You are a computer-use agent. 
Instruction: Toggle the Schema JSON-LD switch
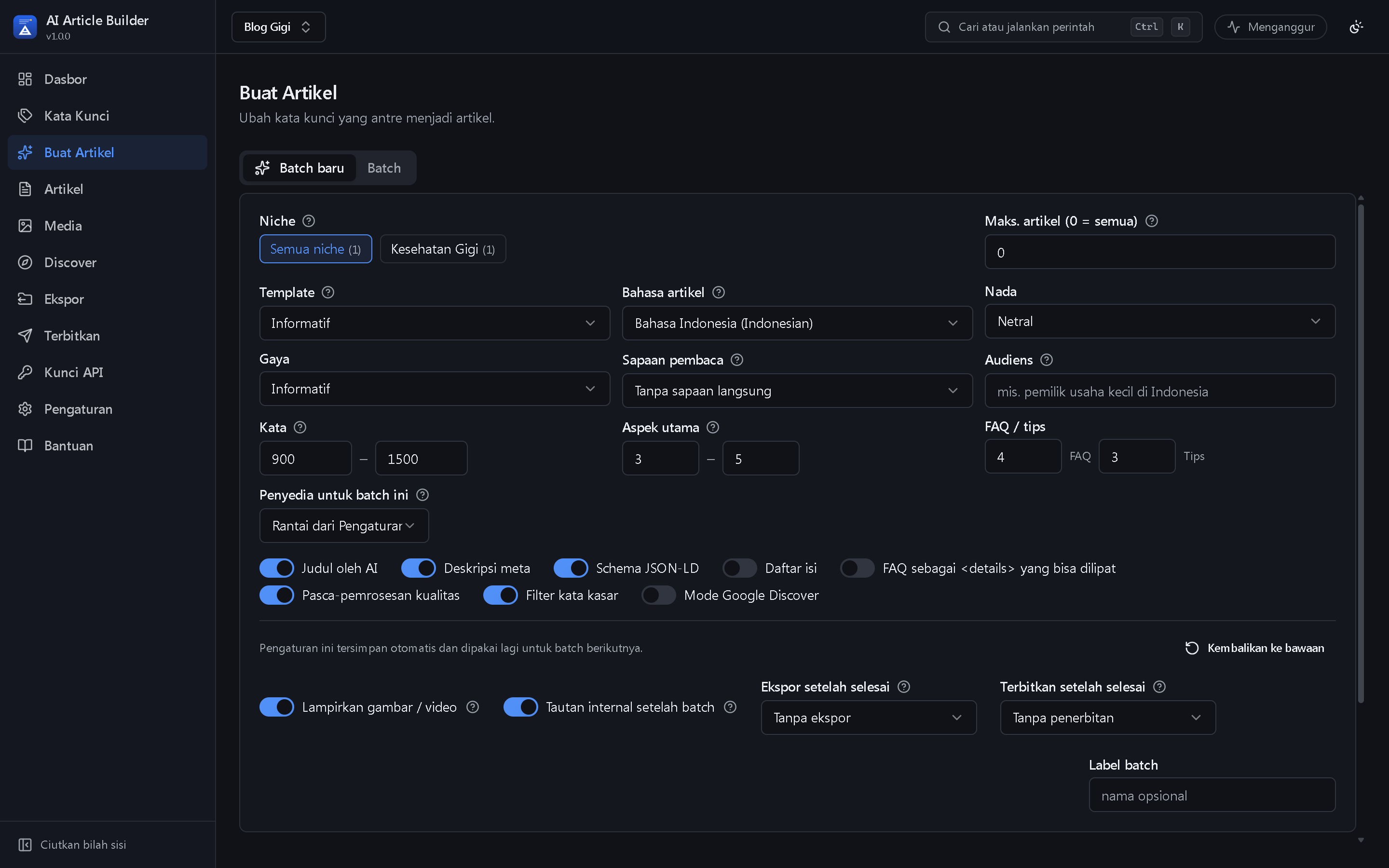571,568
